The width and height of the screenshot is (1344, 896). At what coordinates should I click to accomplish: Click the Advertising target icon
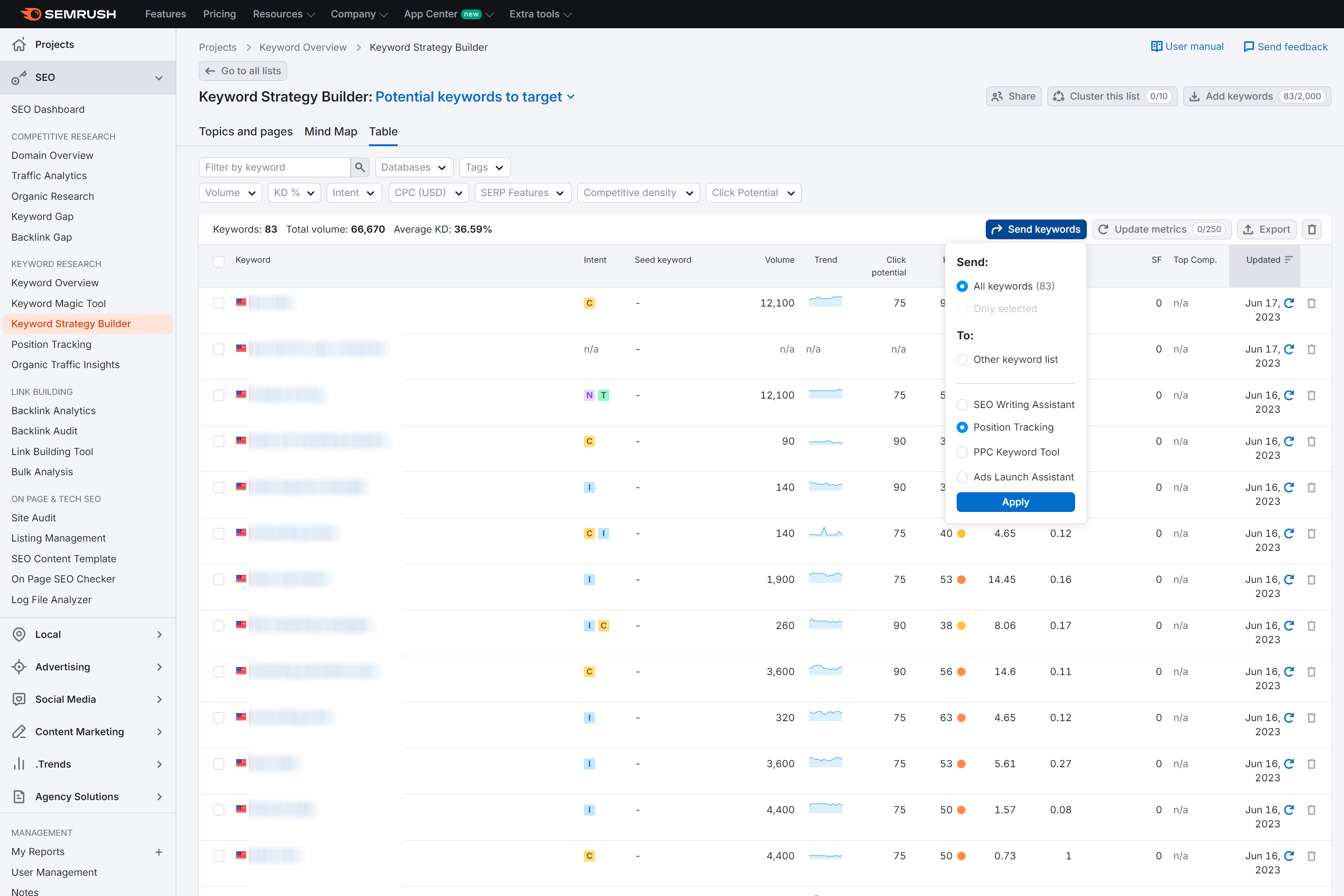pos(19,666)
